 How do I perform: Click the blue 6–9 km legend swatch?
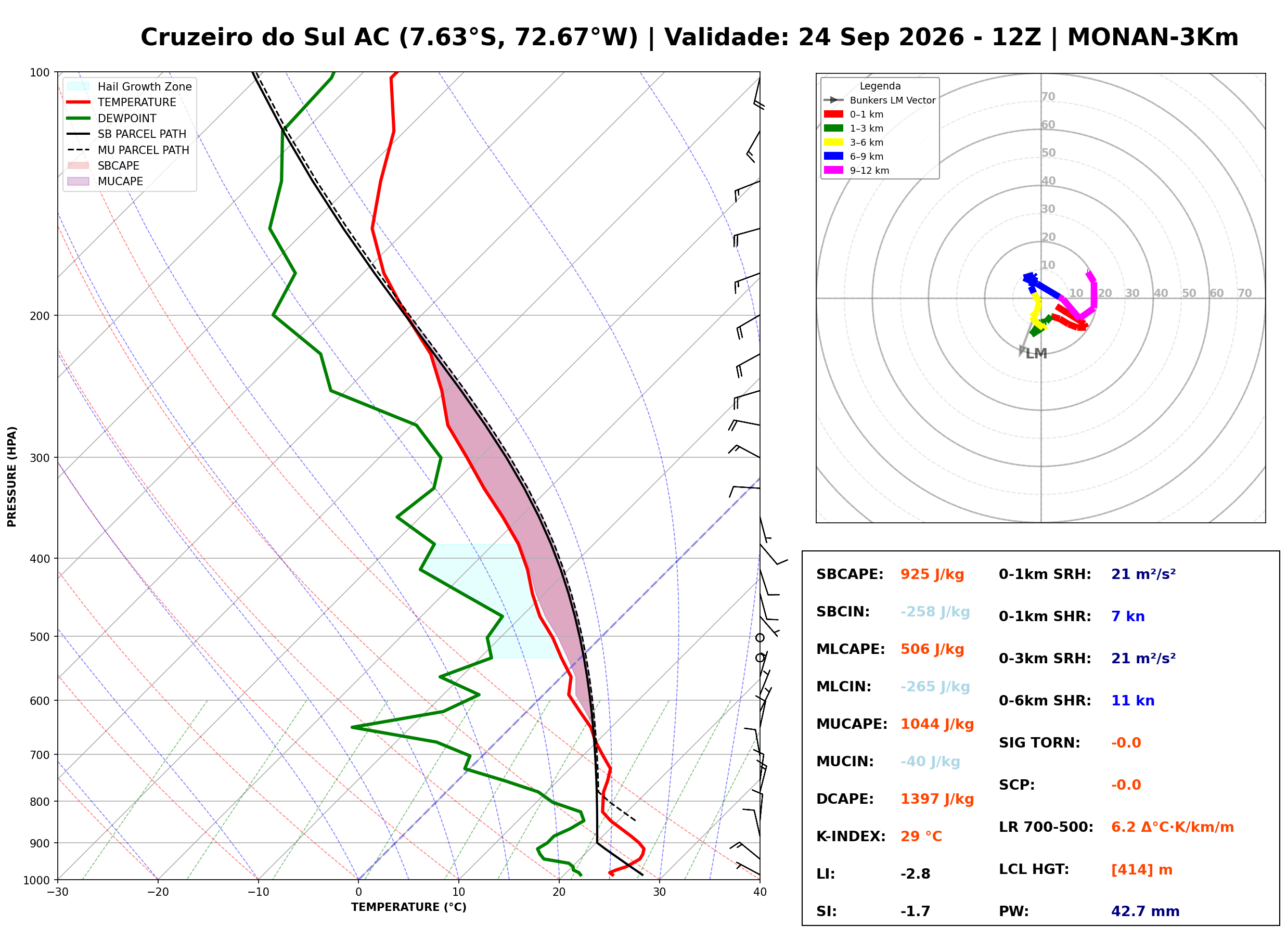pyautogui.click(x=833, y=156)
